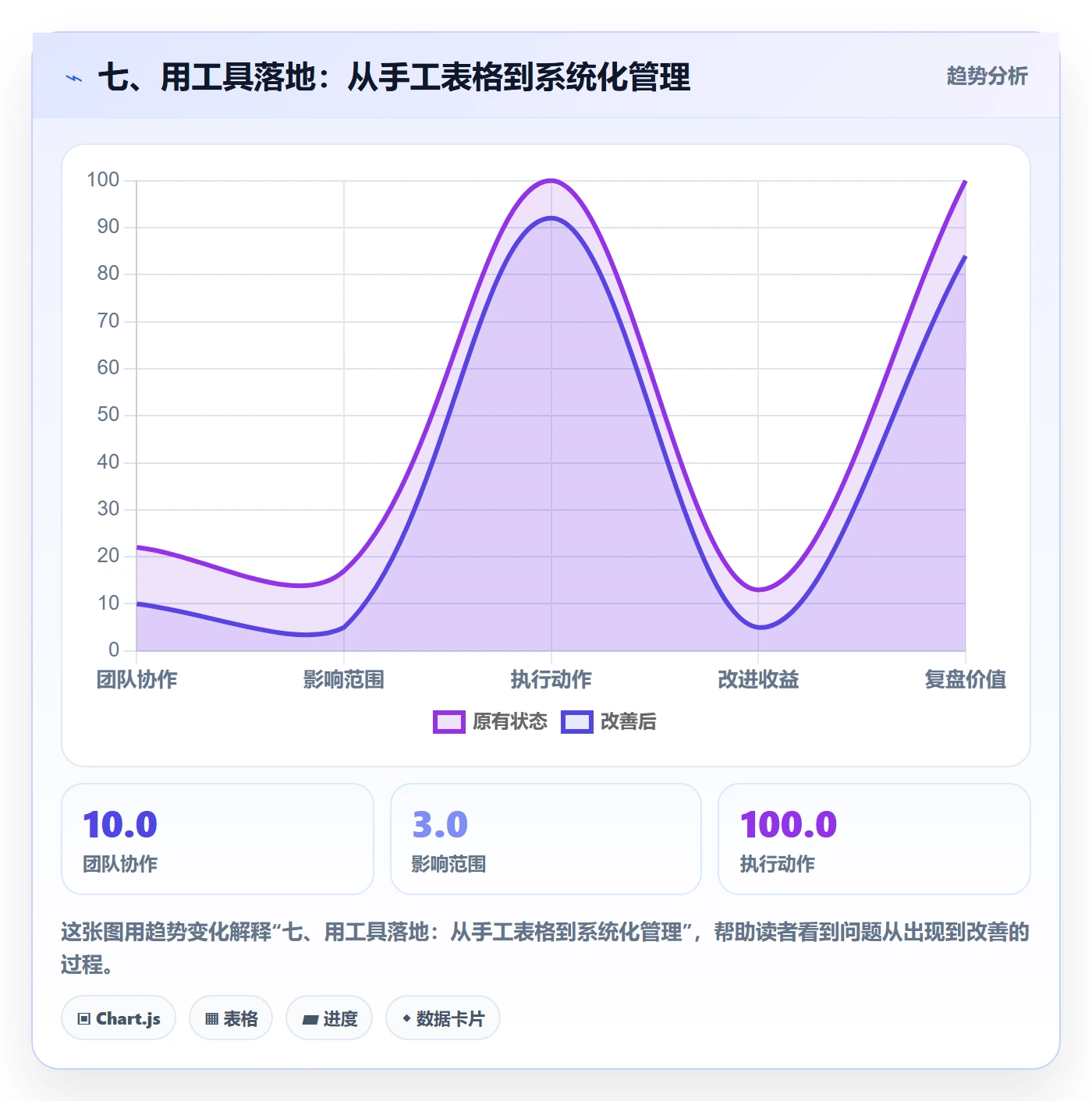1092x1101 pixels.
Task: Click the 团队协作 x-axis label
Action: 137,680
